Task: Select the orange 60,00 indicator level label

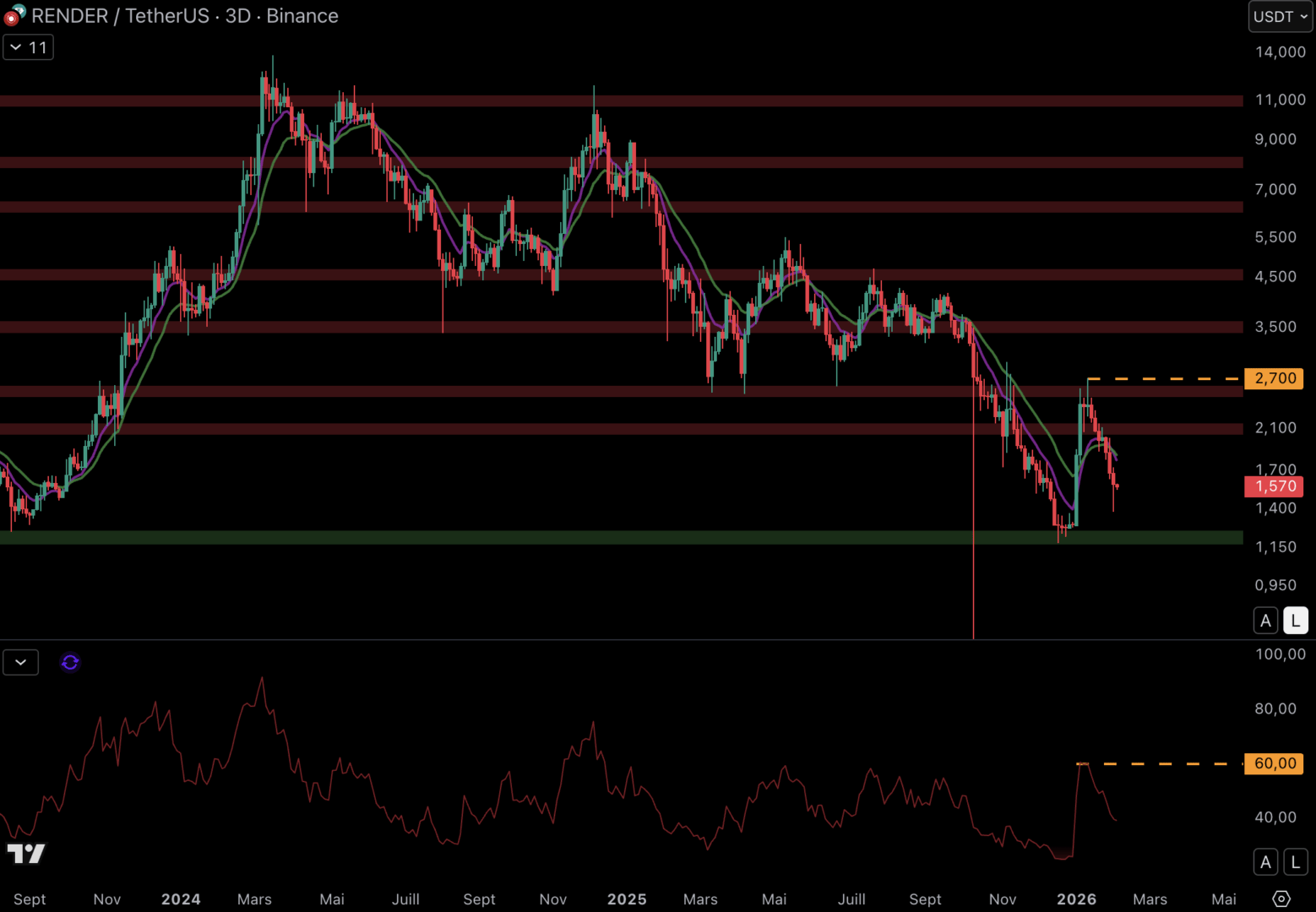Action: click(1275, 763)
